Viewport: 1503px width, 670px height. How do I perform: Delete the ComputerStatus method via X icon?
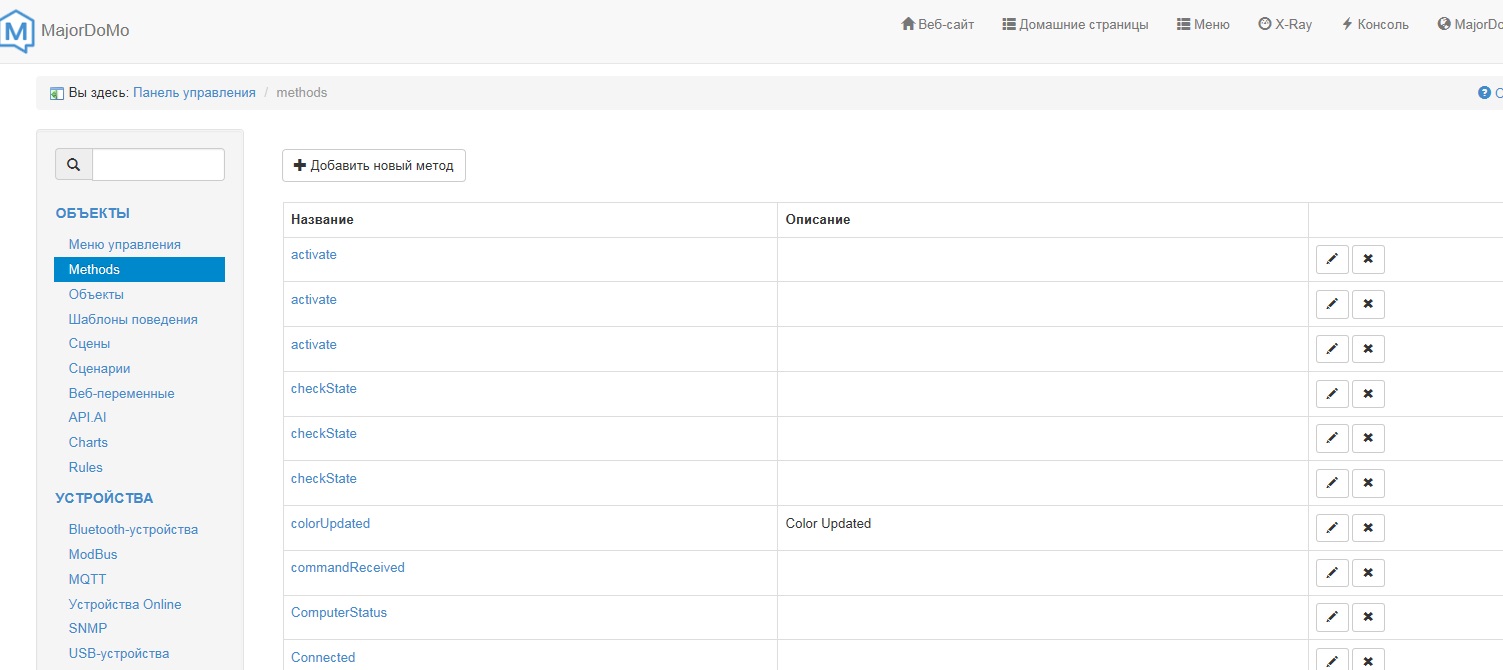point(1368,618)
